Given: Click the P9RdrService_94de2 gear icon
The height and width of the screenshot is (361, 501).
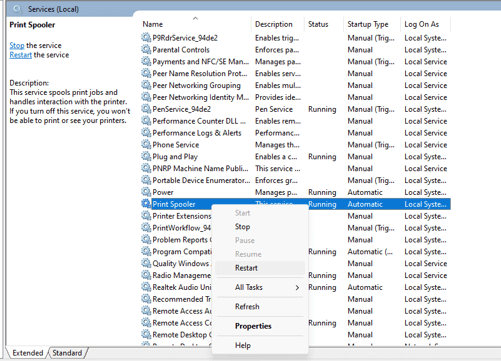Looking at the screenshot, I should tap(146, 37).
